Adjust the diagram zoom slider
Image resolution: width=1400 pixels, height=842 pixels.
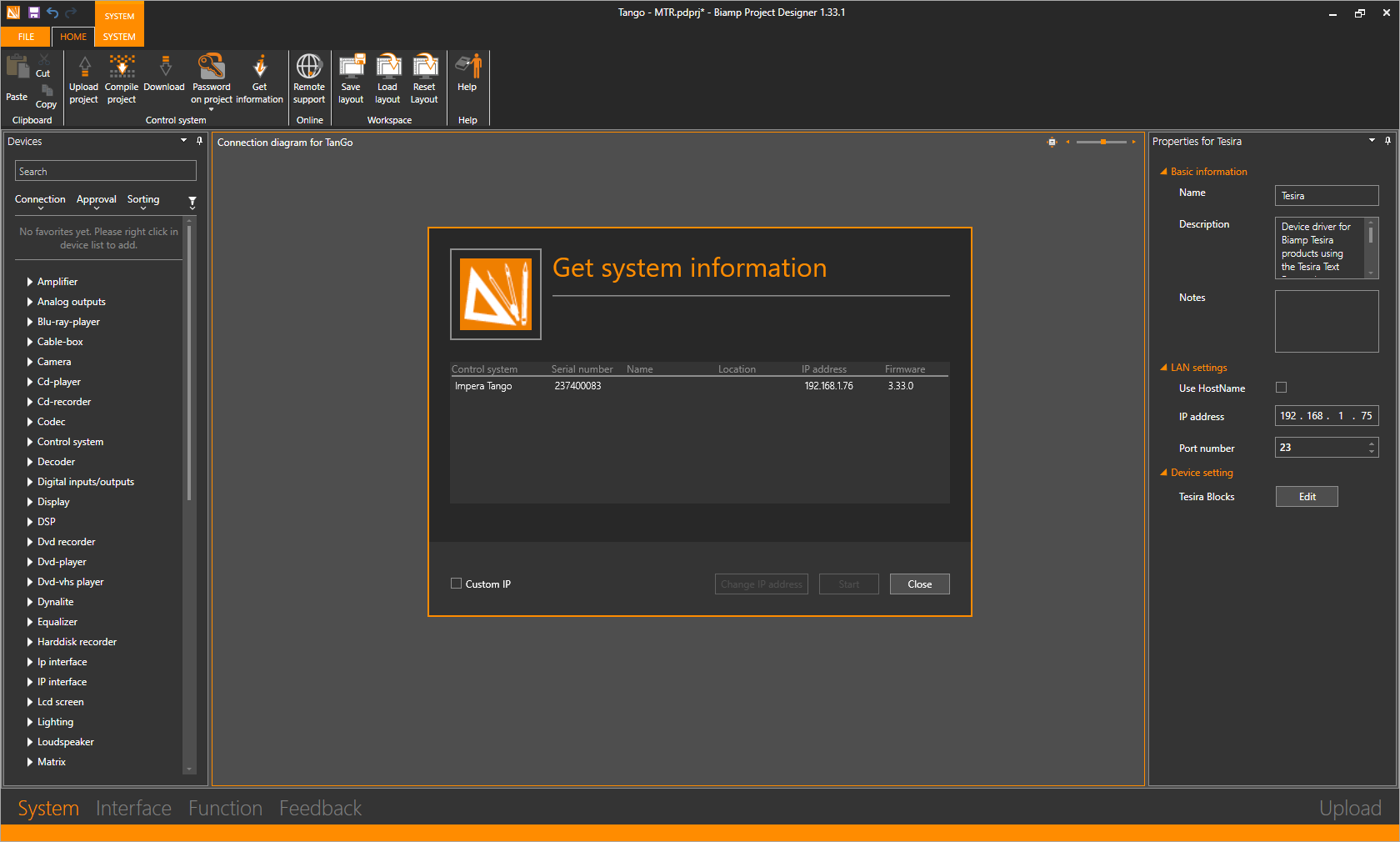(1102, 142)
